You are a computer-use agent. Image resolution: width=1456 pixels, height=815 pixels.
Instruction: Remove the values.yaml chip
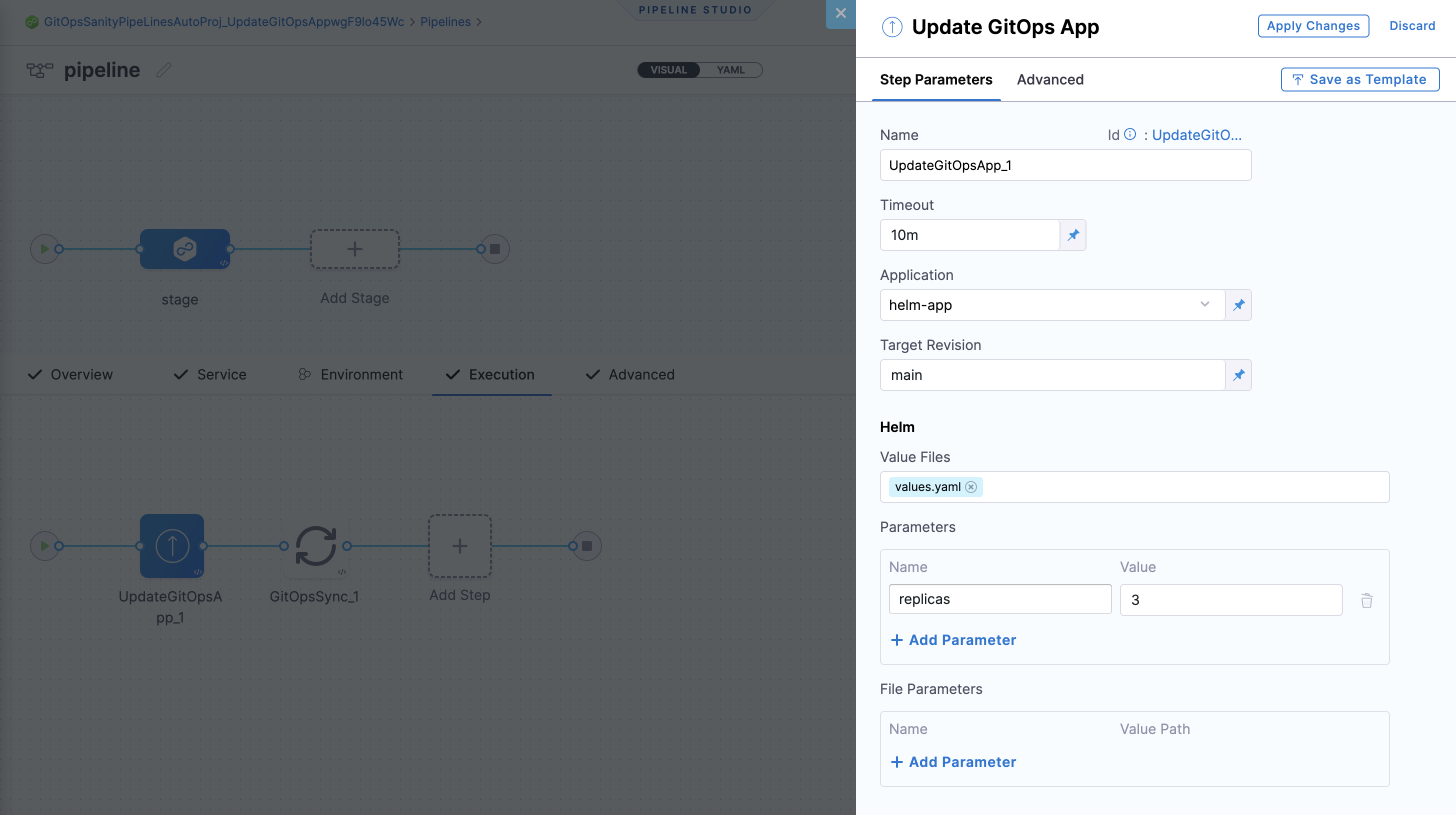pyautogui.click(x=971, y=486)
